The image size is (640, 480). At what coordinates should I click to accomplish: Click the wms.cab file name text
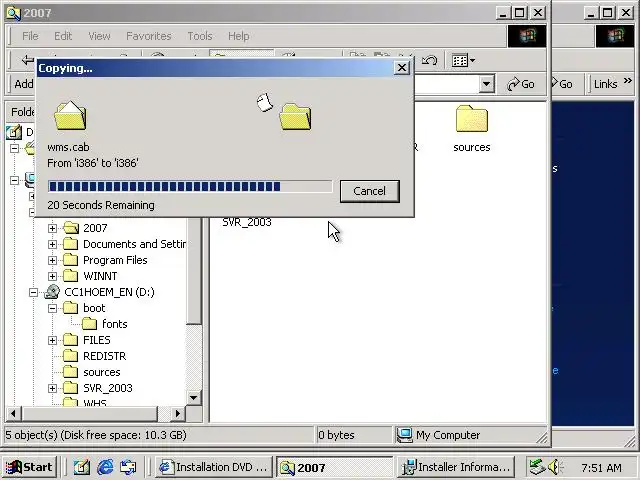pos(68,147)
